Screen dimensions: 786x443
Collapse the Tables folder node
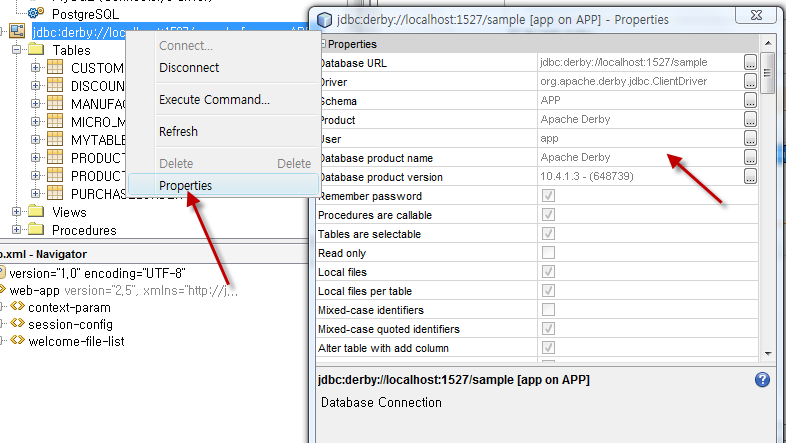[17, 50]
